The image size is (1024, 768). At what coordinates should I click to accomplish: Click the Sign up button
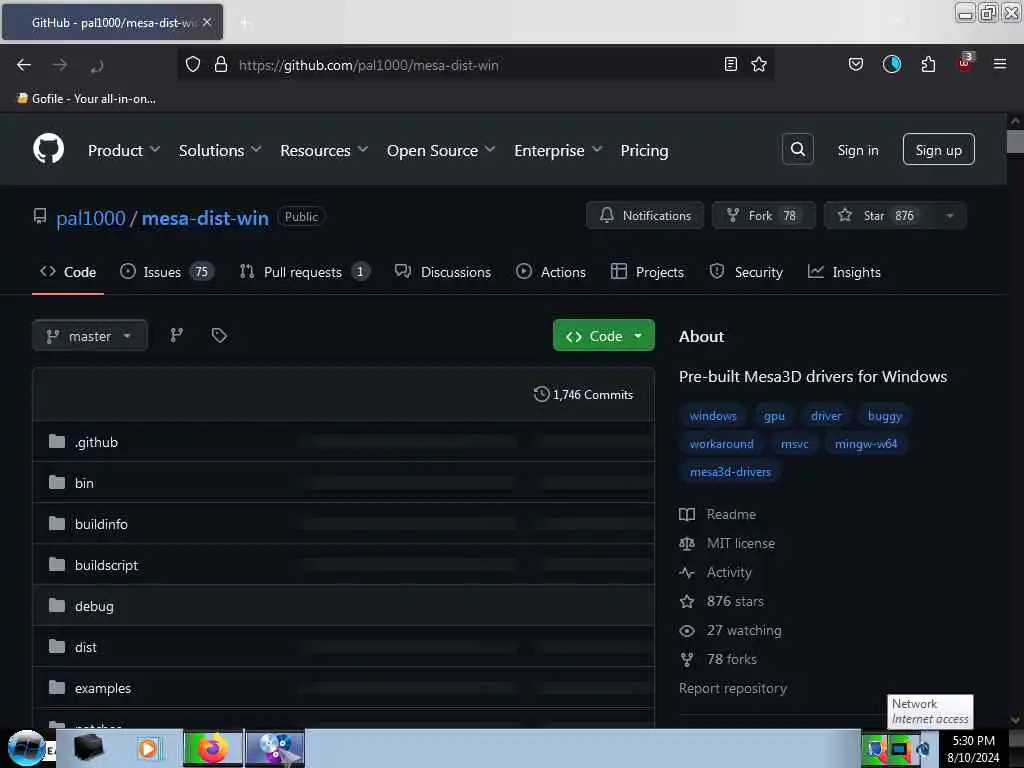(938, 150)
